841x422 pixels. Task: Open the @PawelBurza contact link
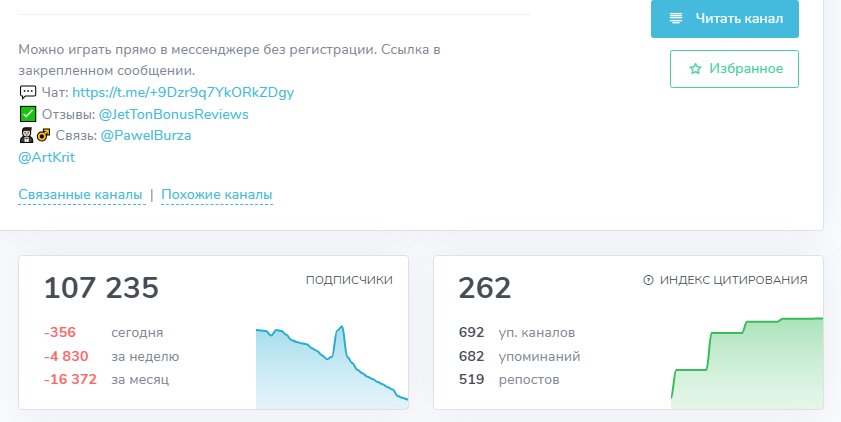pos(145,136)
